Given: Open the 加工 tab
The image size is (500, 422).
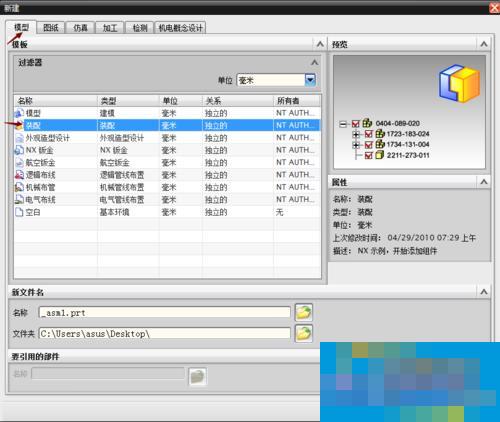Looking at the screenshot, I should pos(110,28).
